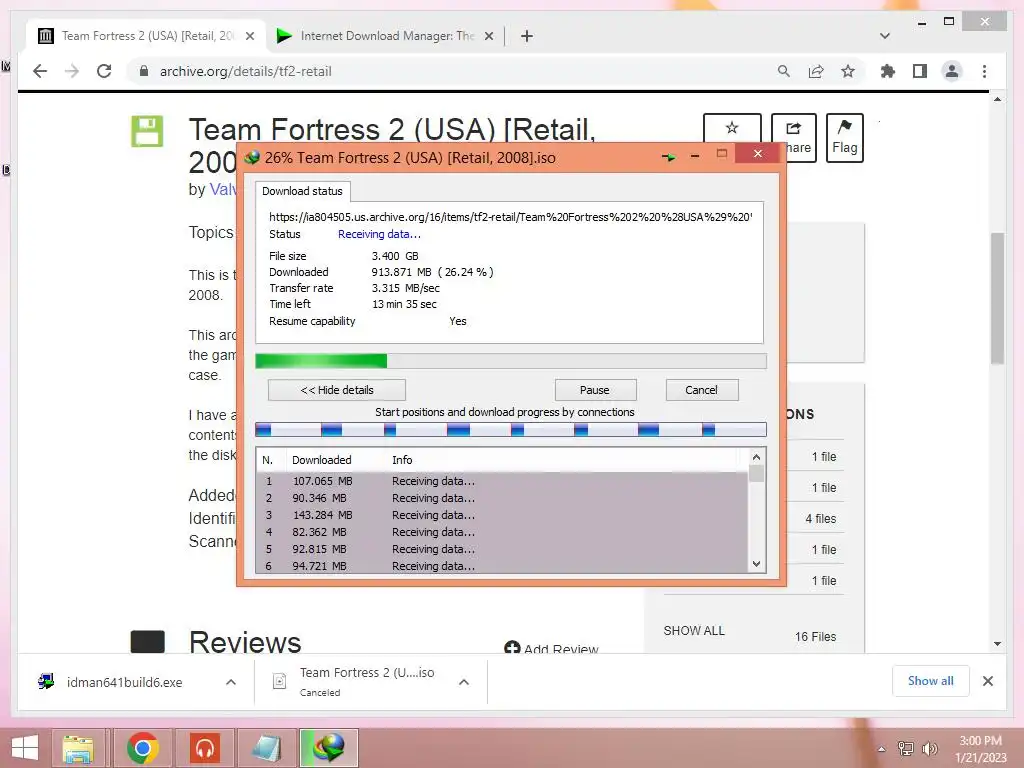Click the page scrollbar thumb
The image size is (1024, 768).
[997, 297]
